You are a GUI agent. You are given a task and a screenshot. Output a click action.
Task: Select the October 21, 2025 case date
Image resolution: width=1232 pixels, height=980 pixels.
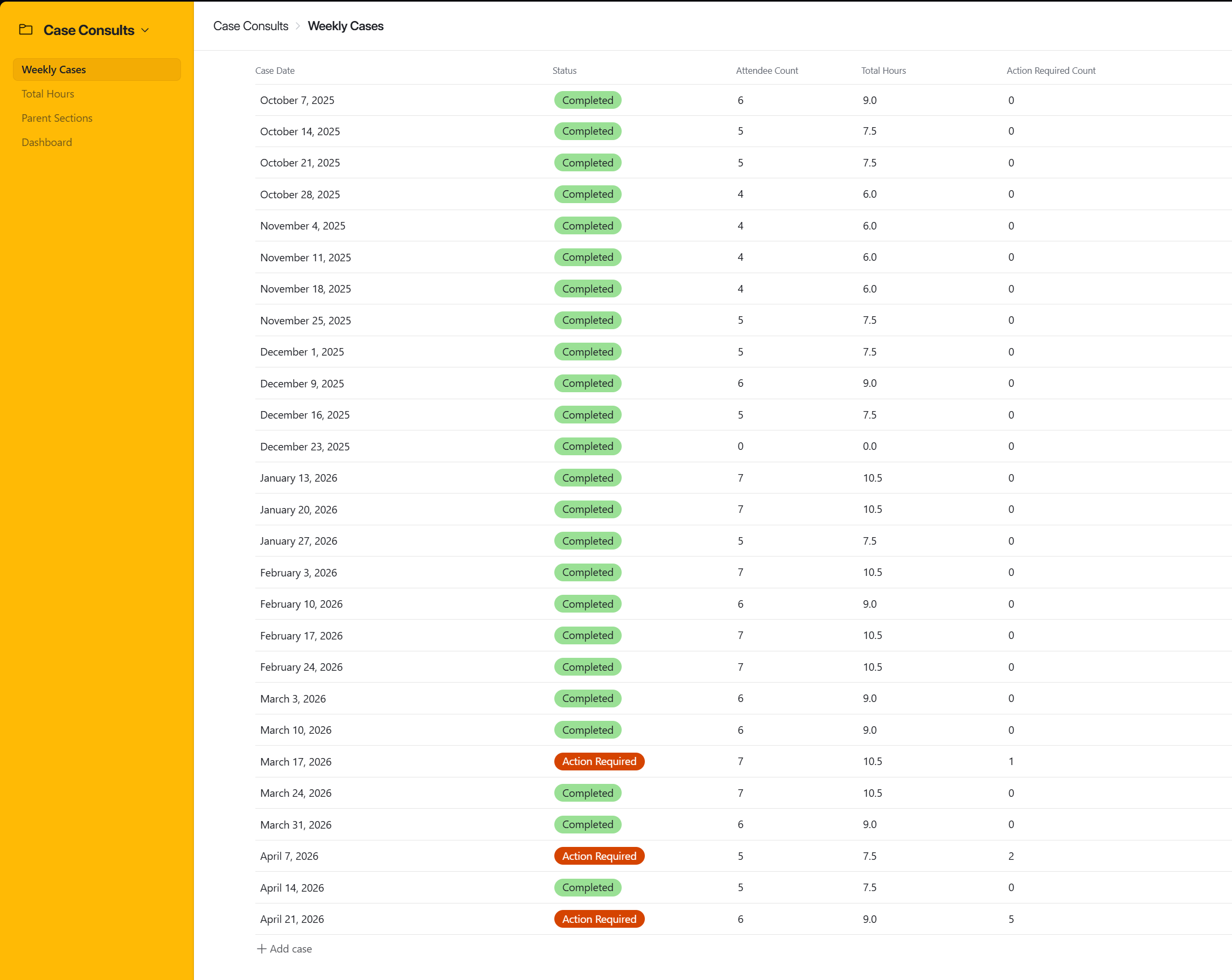(300, 163)
